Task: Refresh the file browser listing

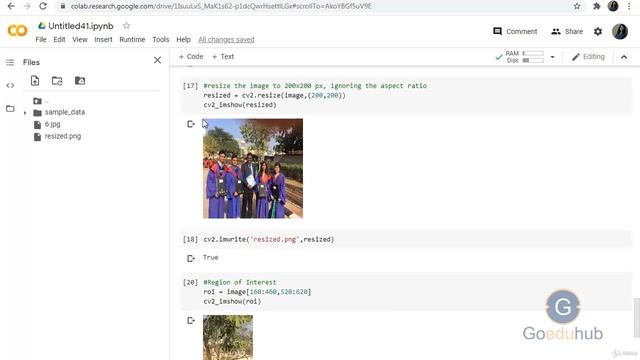Action: (x=57, y=81)
